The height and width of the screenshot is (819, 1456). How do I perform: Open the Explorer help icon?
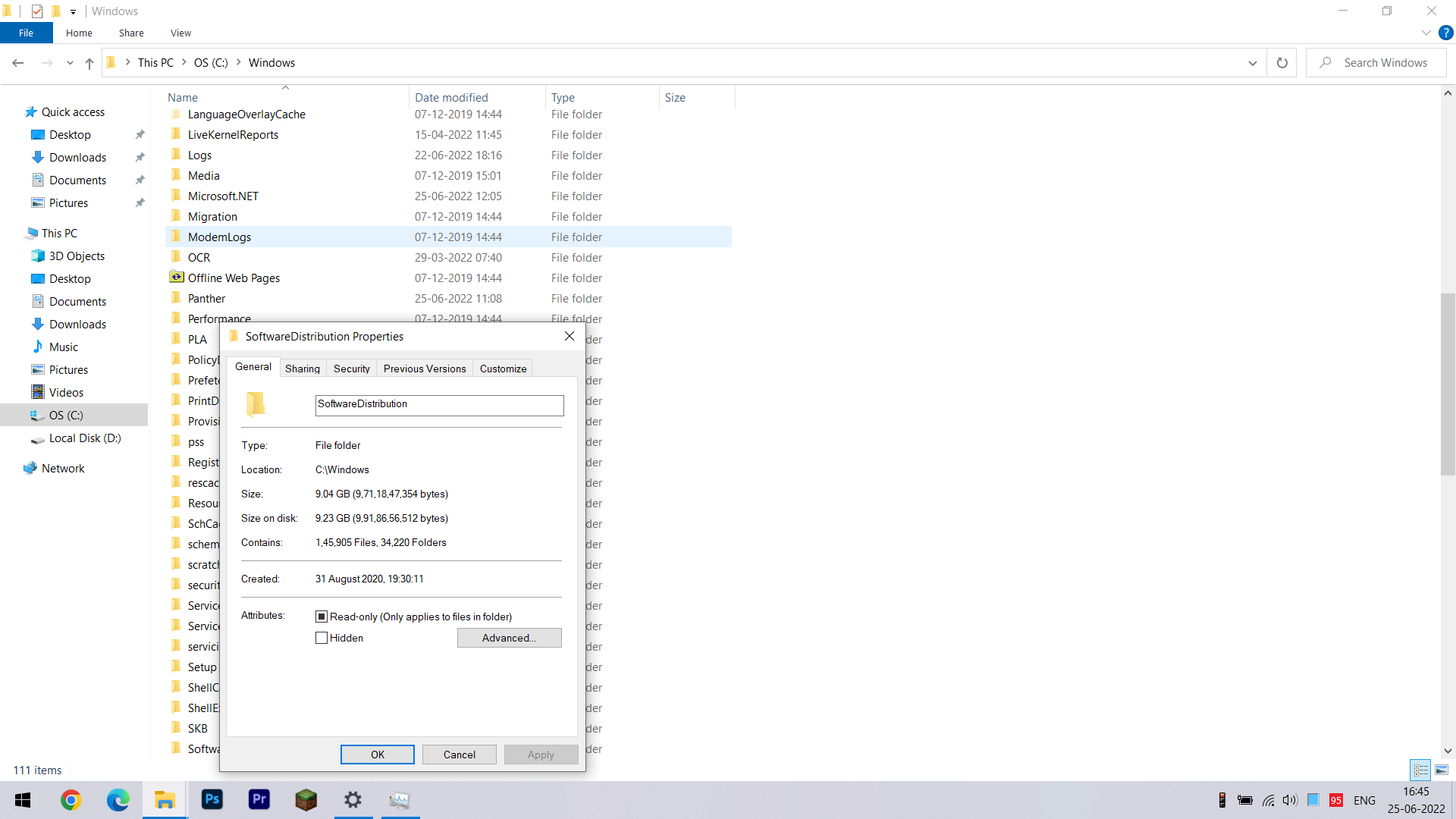pos(1446,33)
